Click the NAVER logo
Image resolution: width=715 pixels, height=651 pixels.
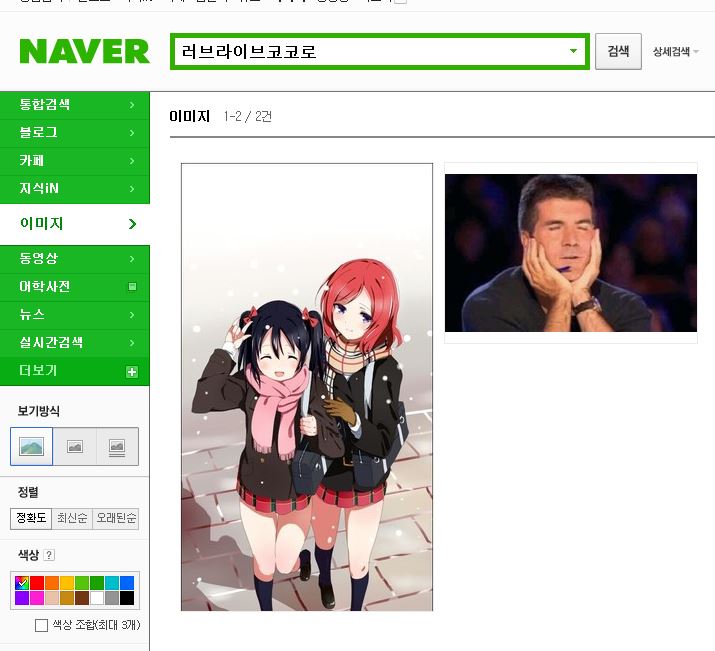click(84, 51)
